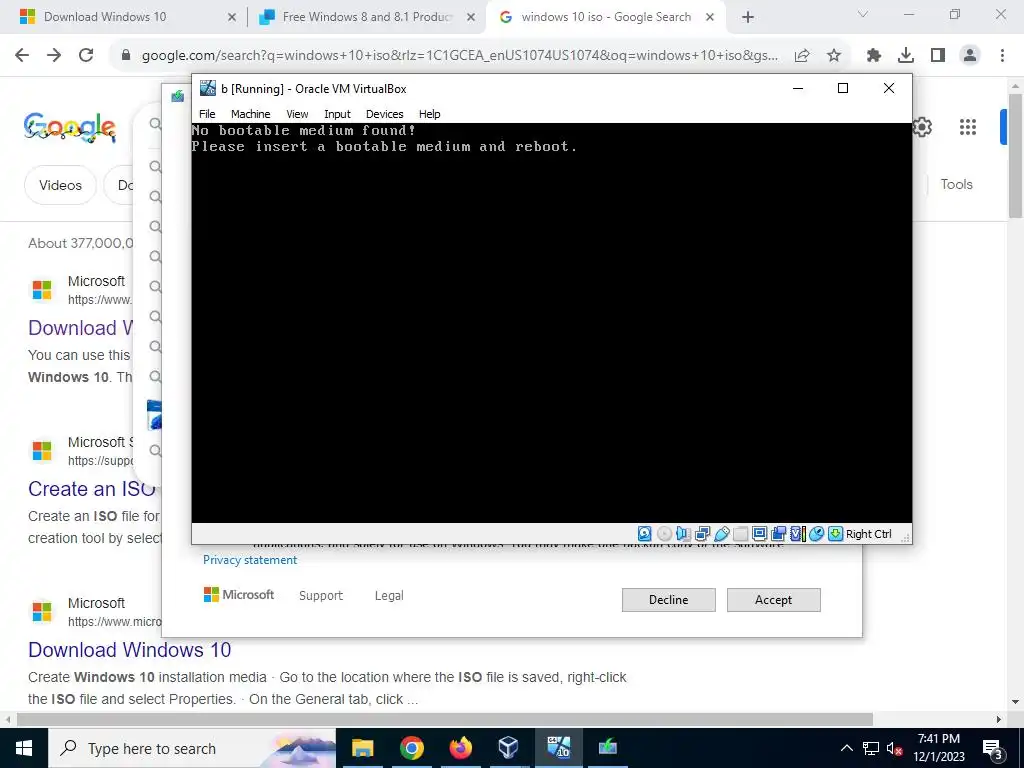Screen dimensions: 1024x768
Task: Open File Explorer from the taskbar
Action: tap(362, 748)
